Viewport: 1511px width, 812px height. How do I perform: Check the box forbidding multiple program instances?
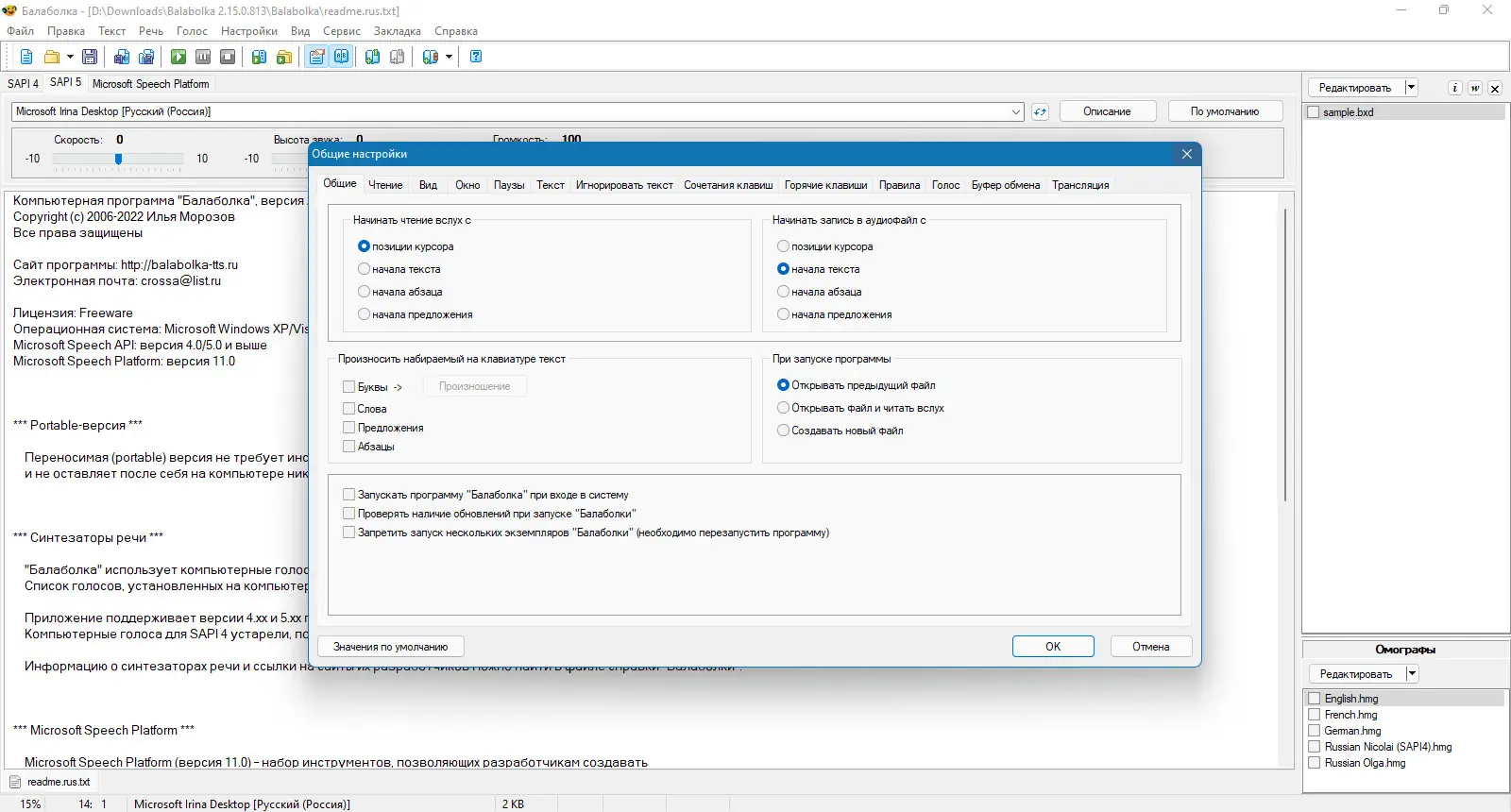[x=348, y=533]
